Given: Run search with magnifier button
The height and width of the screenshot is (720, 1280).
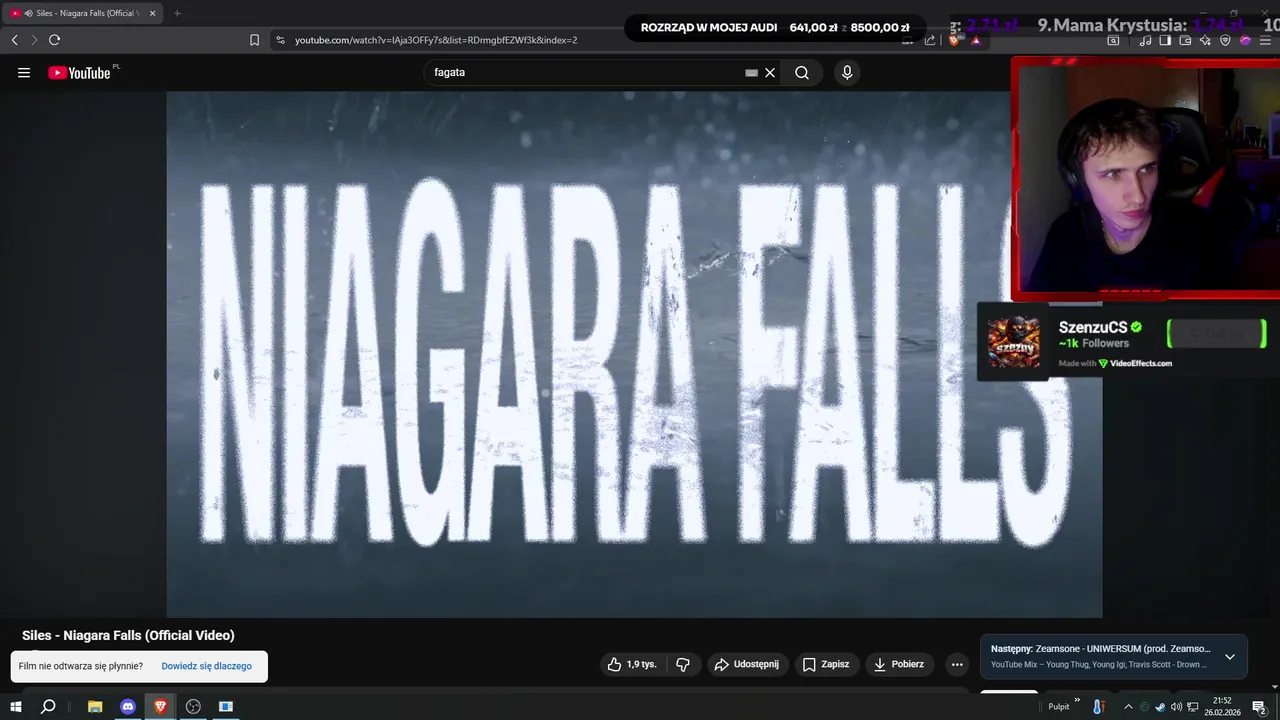Looking at the screenshot, I should click(802, 72).
